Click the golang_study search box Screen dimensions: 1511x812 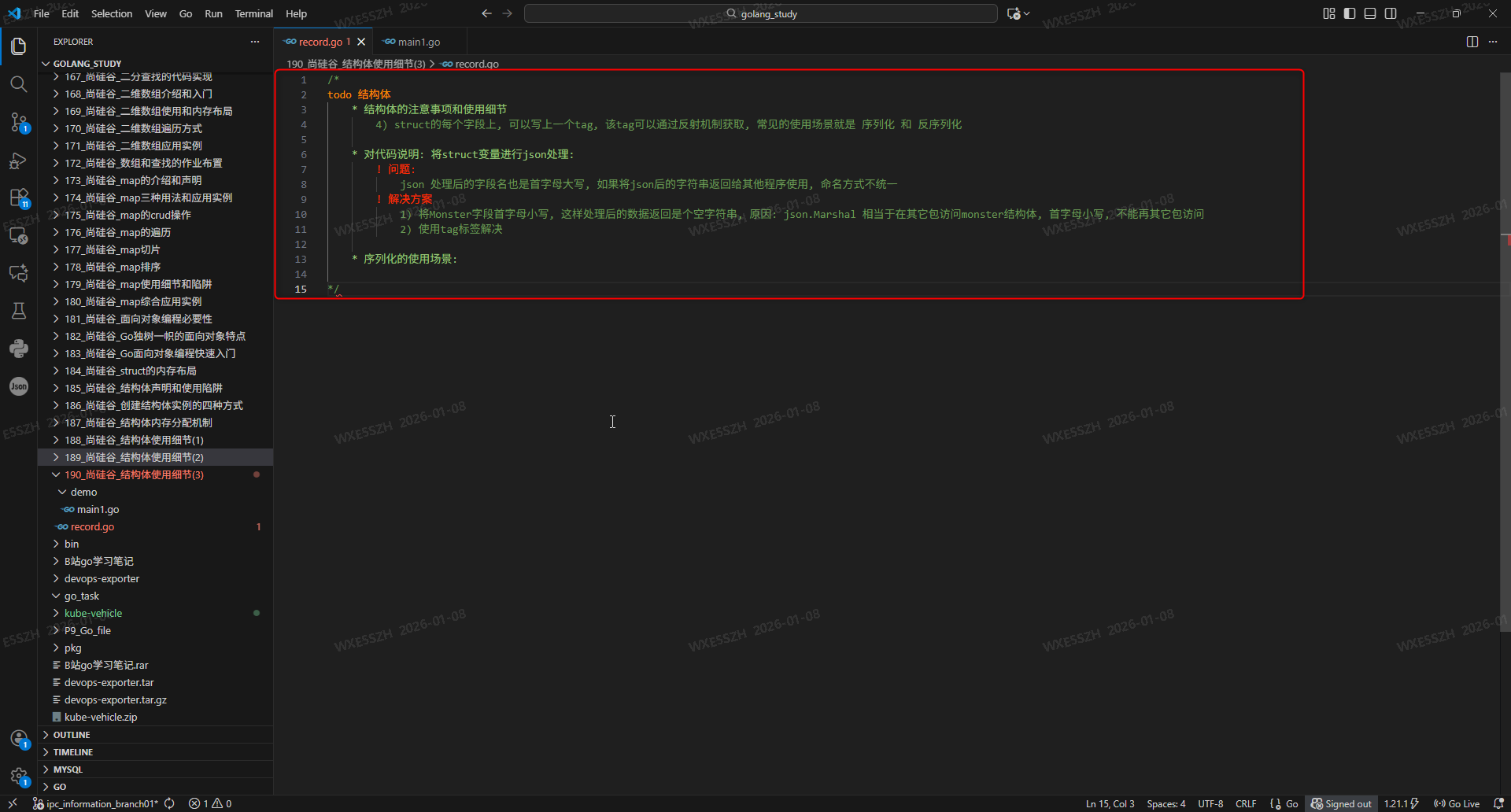761,13
